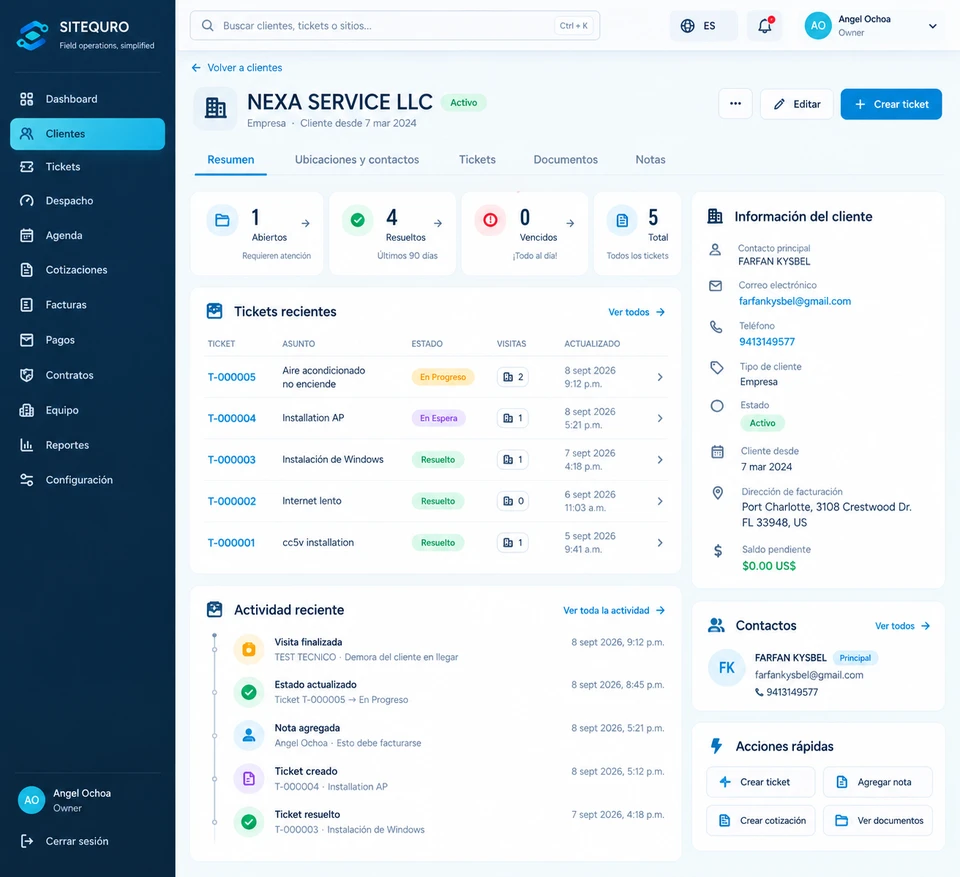Click the Equipo building icon
960x877 pixels.
[x=26, y=410]
